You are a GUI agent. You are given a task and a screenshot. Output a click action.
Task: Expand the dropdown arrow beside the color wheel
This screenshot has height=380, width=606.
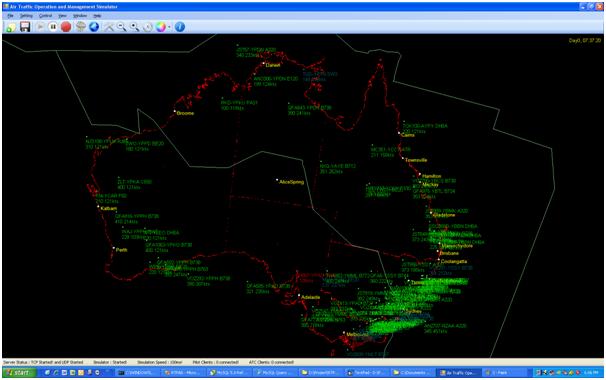coord(169,27)
